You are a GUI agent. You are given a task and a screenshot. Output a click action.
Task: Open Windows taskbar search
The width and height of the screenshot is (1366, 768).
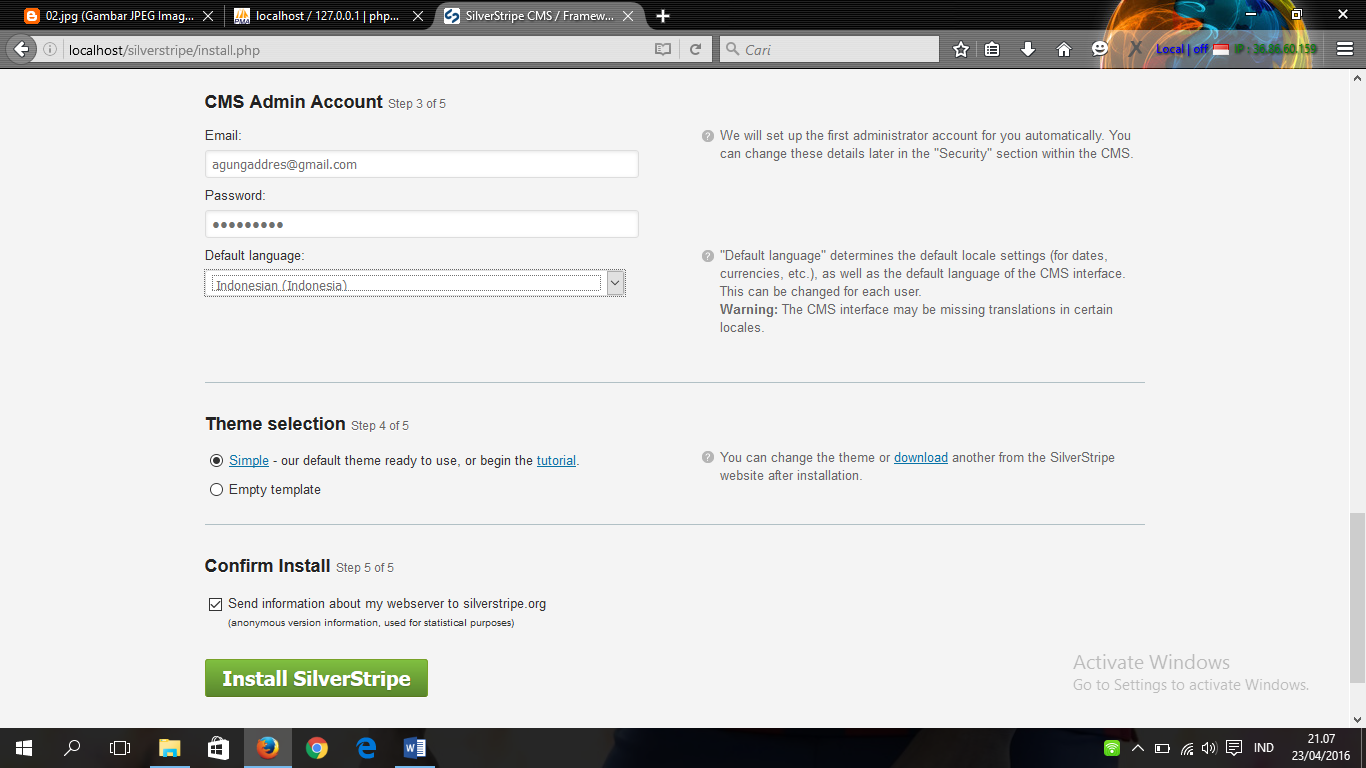[72, 748]
